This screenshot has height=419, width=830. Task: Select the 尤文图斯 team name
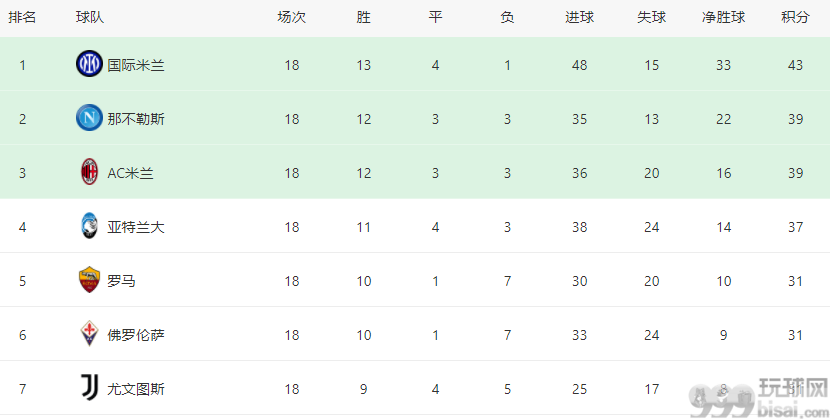coord(136,389)
